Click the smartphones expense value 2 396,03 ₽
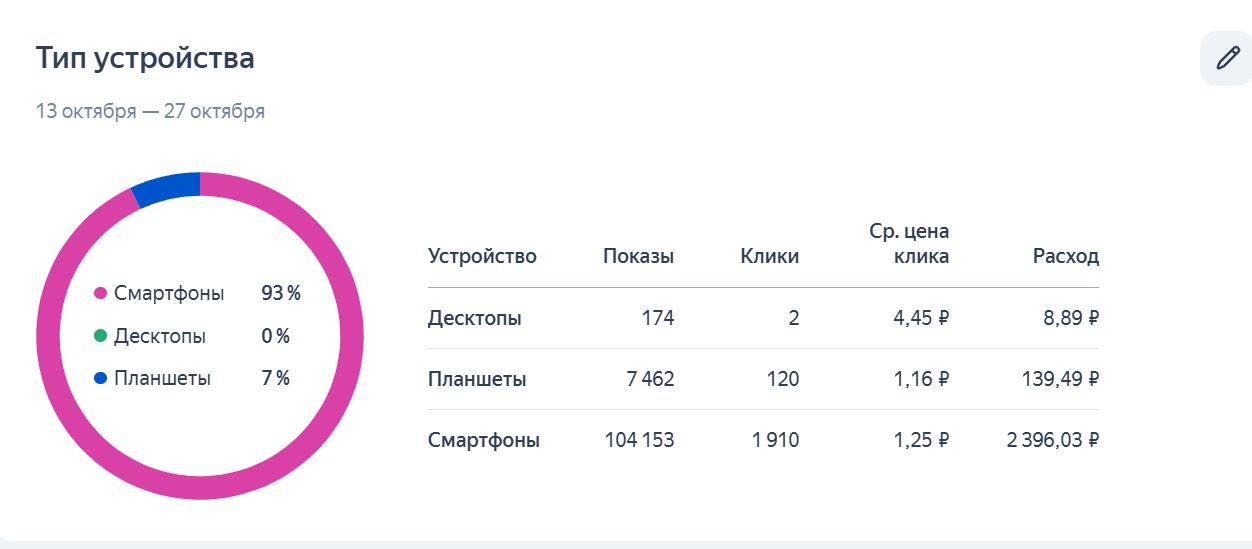 (x=1052, y=440)
